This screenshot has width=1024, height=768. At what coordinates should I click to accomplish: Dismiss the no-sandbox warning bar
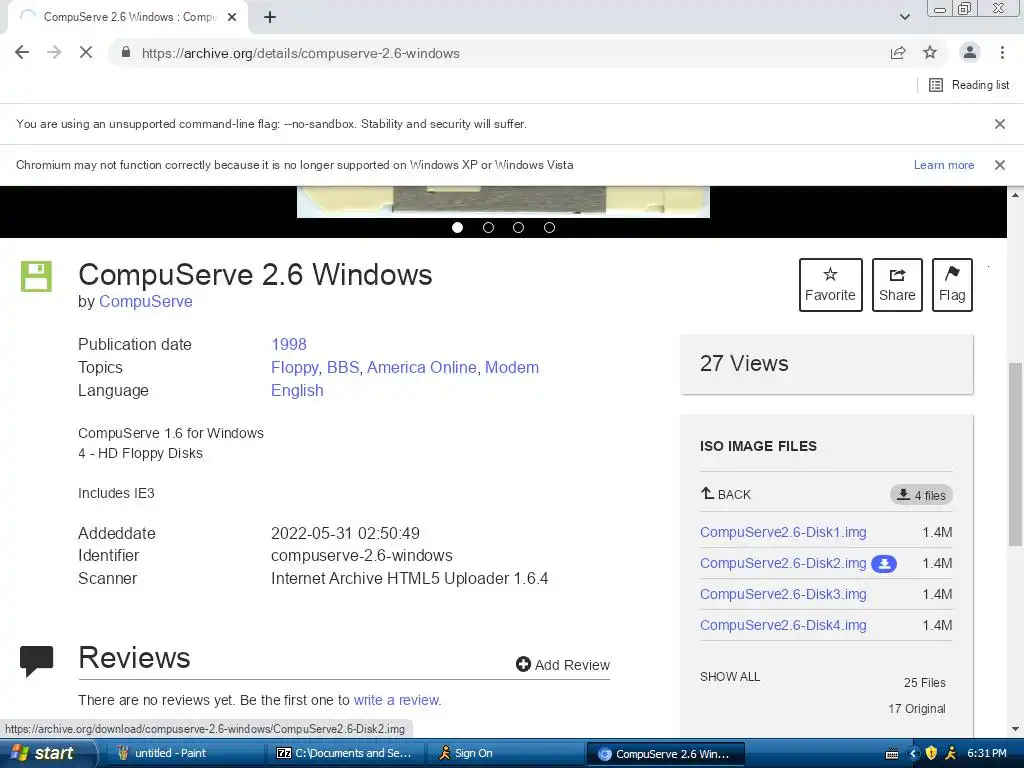point(999,123)
